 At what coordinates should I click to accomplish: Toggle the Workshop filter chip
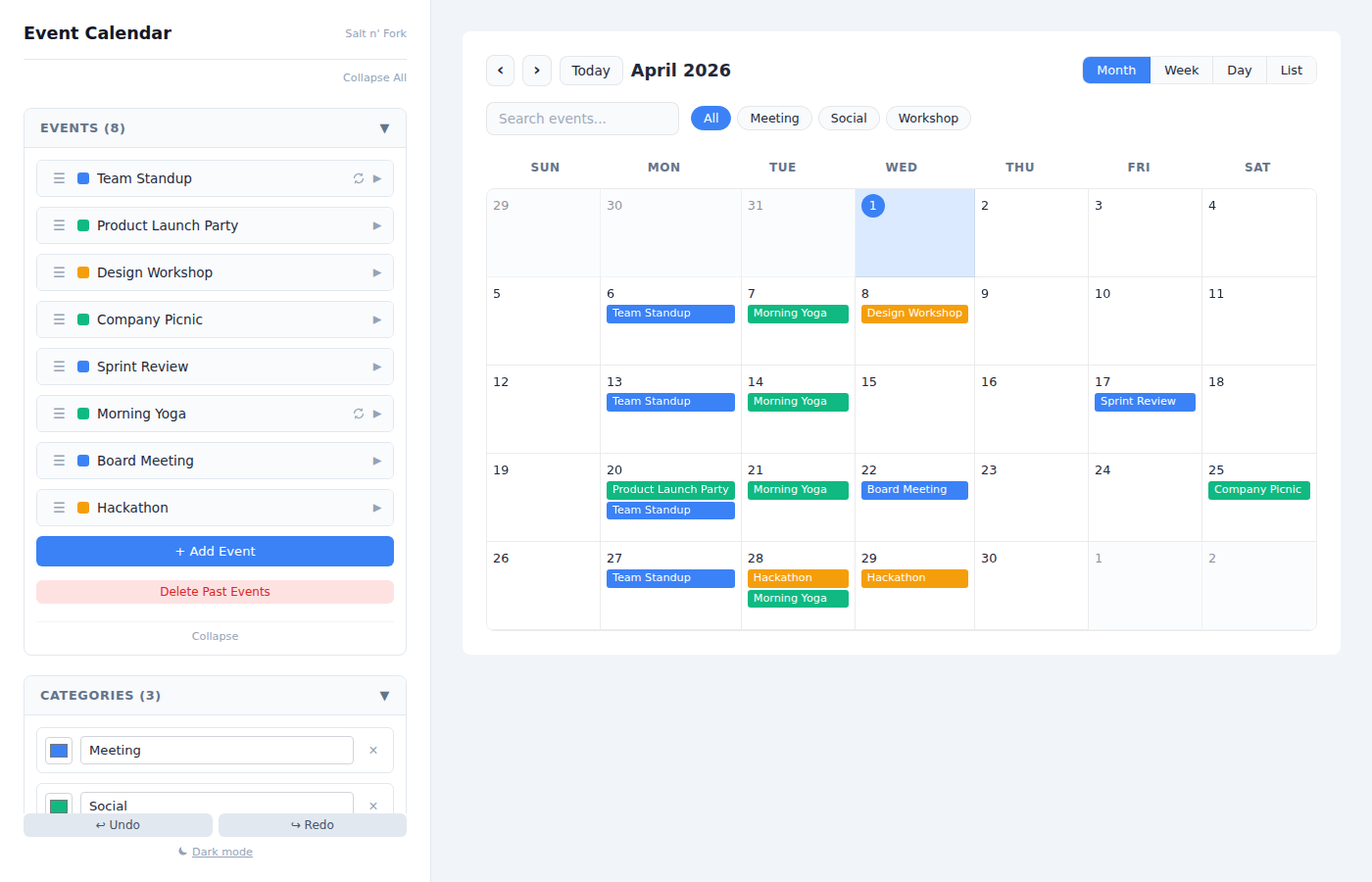[928, 118]
